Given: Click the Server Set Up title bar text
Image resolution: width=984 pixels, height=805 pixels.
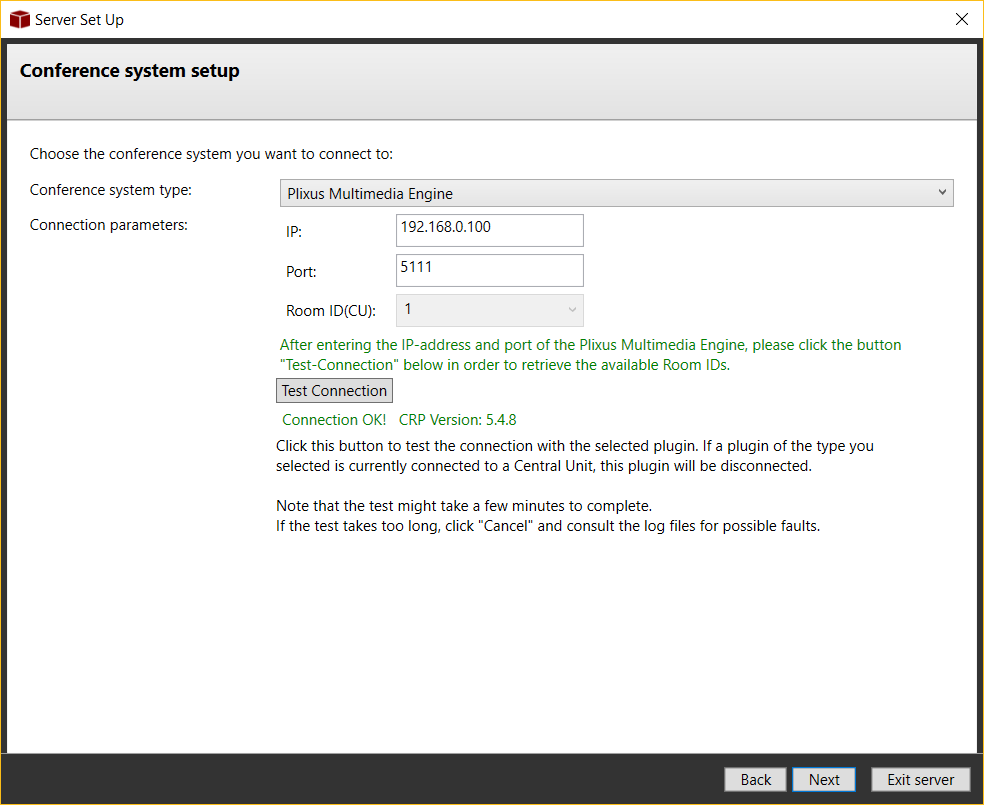Looking at the screenshot, I should click(x=79, y=19).
